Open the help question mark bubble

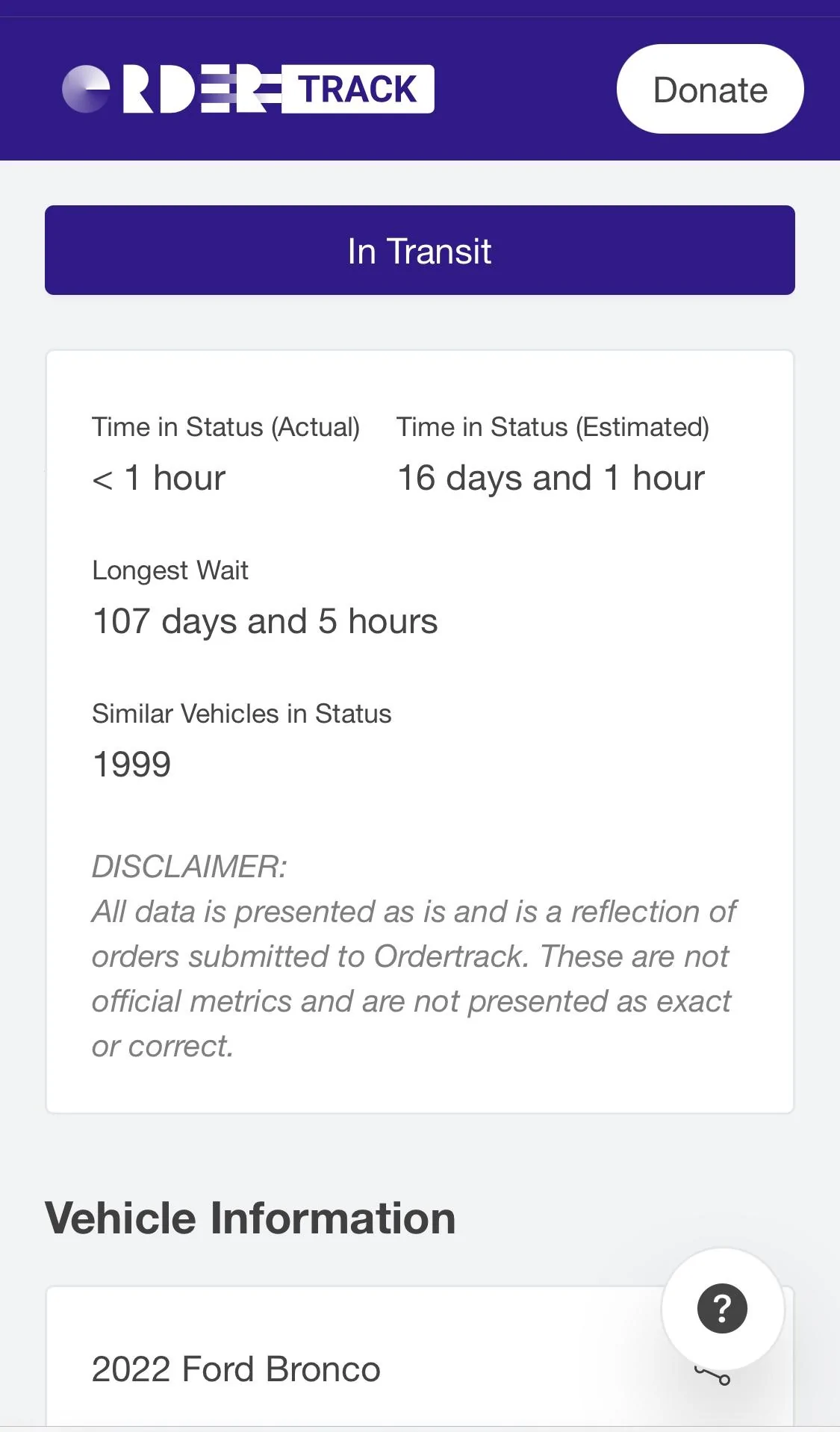pyautogui.click(x=723, y=1308)
